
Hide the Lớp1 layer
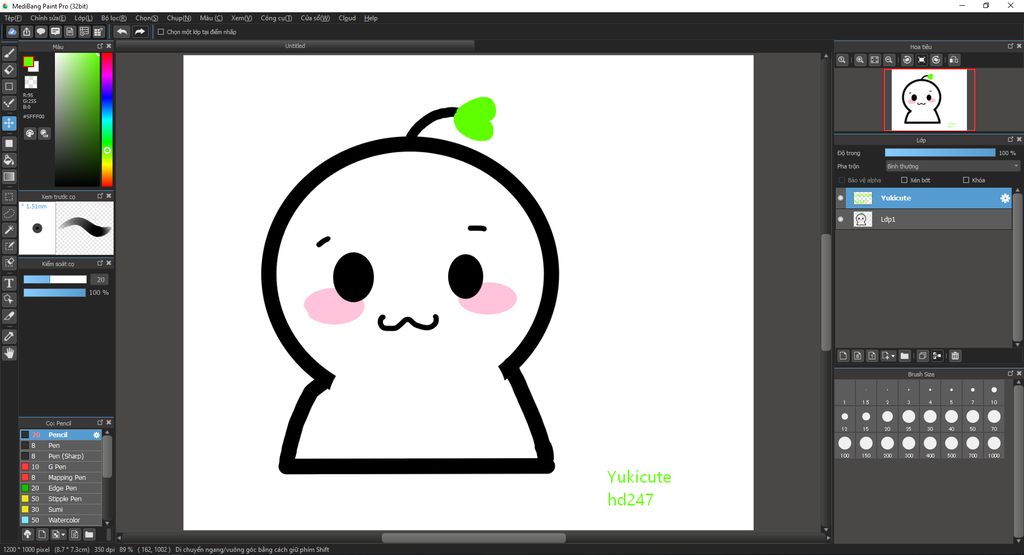pyautogui.click(x=840, y=219)
